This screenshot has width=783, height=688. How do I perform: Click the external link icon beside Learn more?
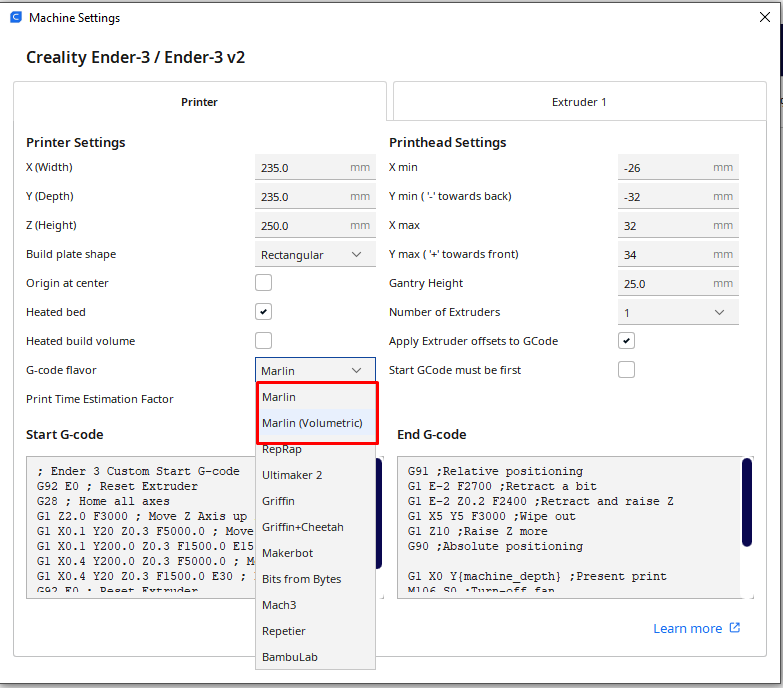734,628
